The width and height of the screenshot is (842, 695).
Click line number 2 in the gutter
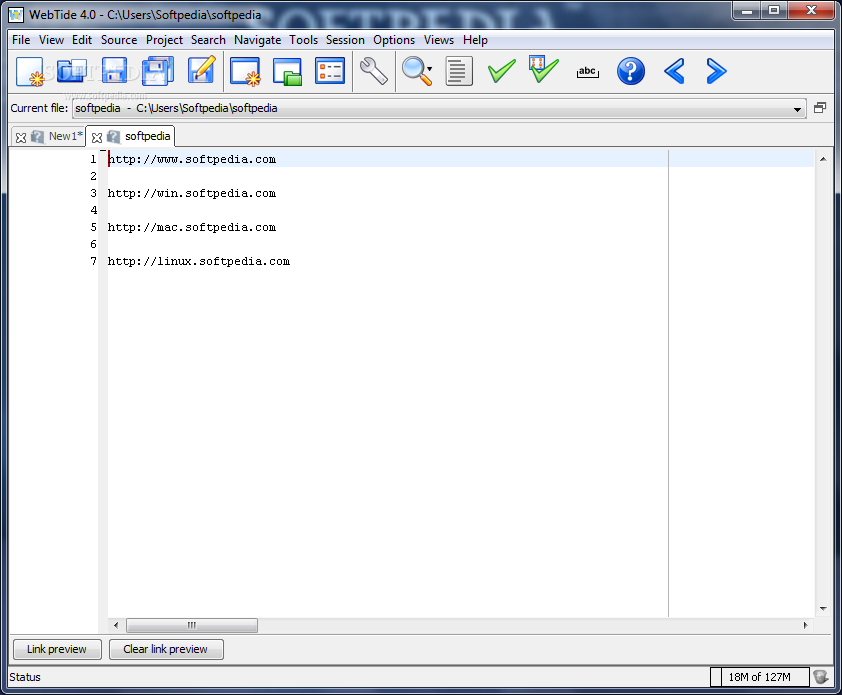93,176
